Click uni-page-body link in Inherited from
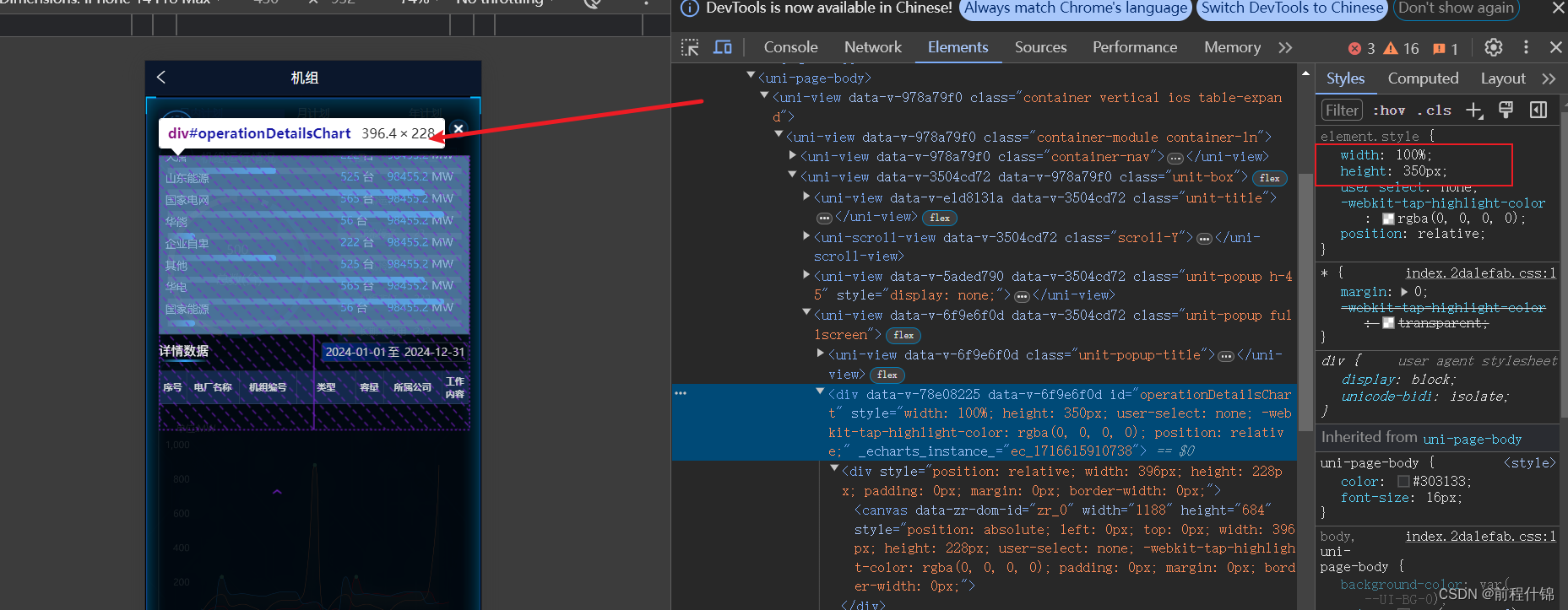Screen dimensions: 1568x610 point(1473,439)
